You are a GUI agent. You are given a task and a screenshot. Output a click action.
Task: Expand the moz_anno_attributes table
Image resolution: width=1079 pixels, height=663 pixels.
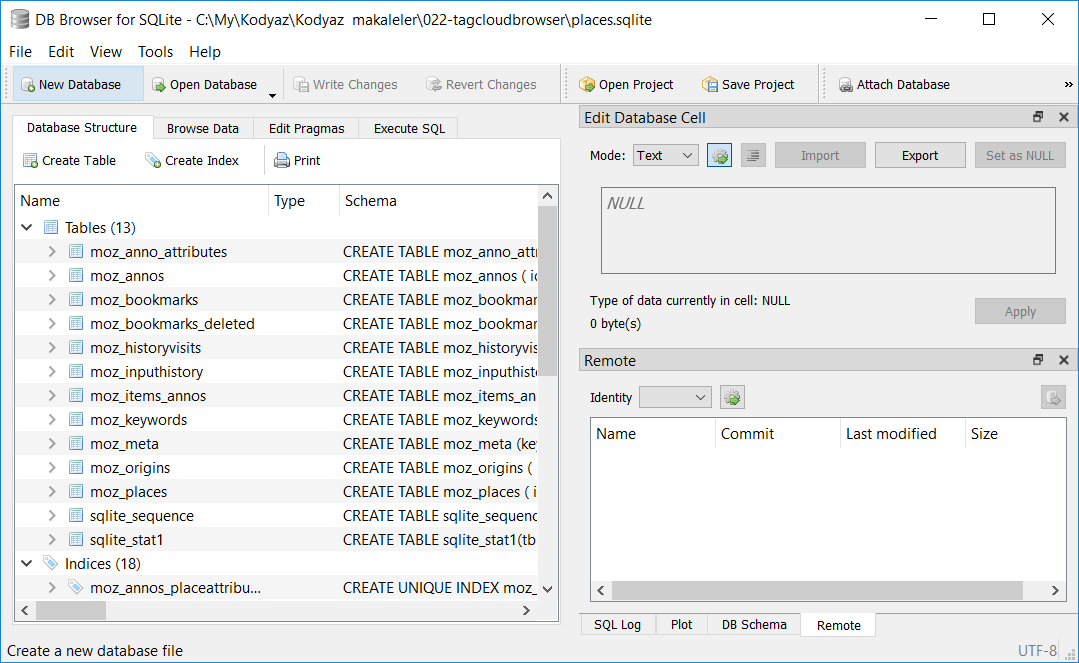coord(52,251)
